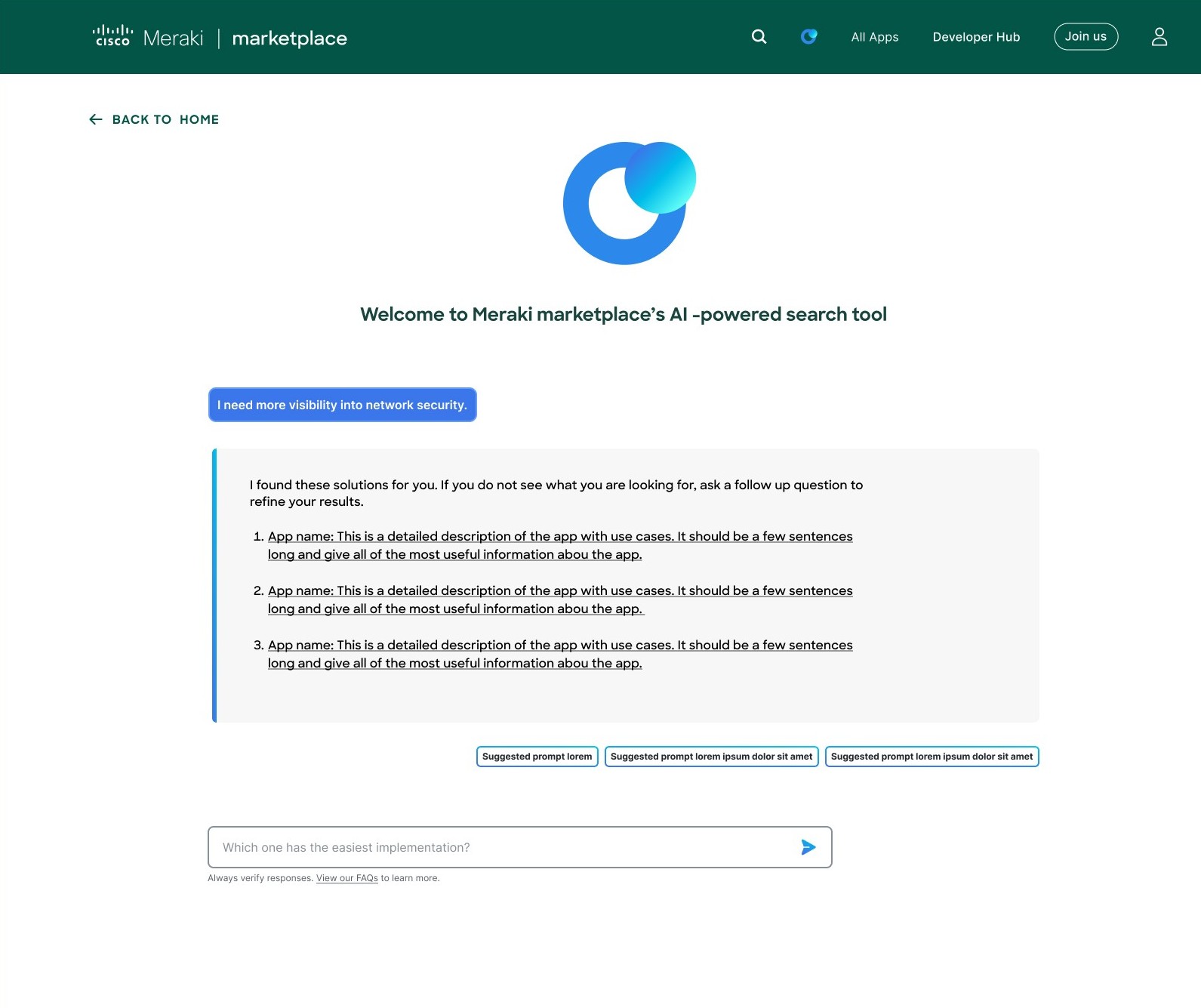Viewport: 1201px width, 1008px height.
Task: Open the AI assistant icon in navbar
Action: (808, 36)
